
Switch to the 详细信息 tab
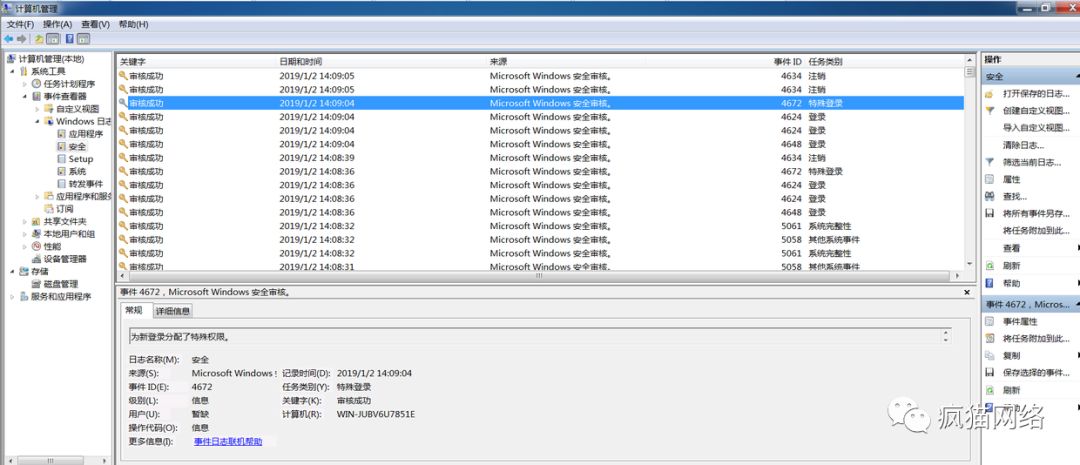172,311
